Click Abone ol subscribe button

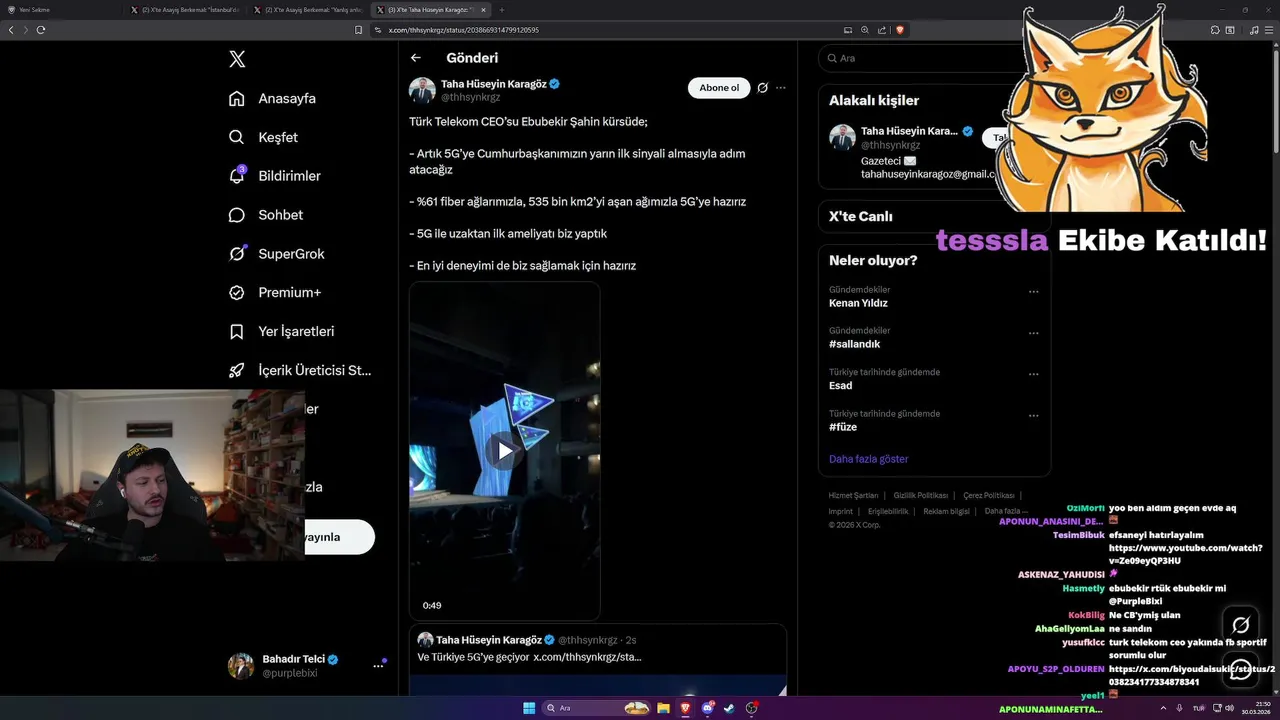(719, 88)
